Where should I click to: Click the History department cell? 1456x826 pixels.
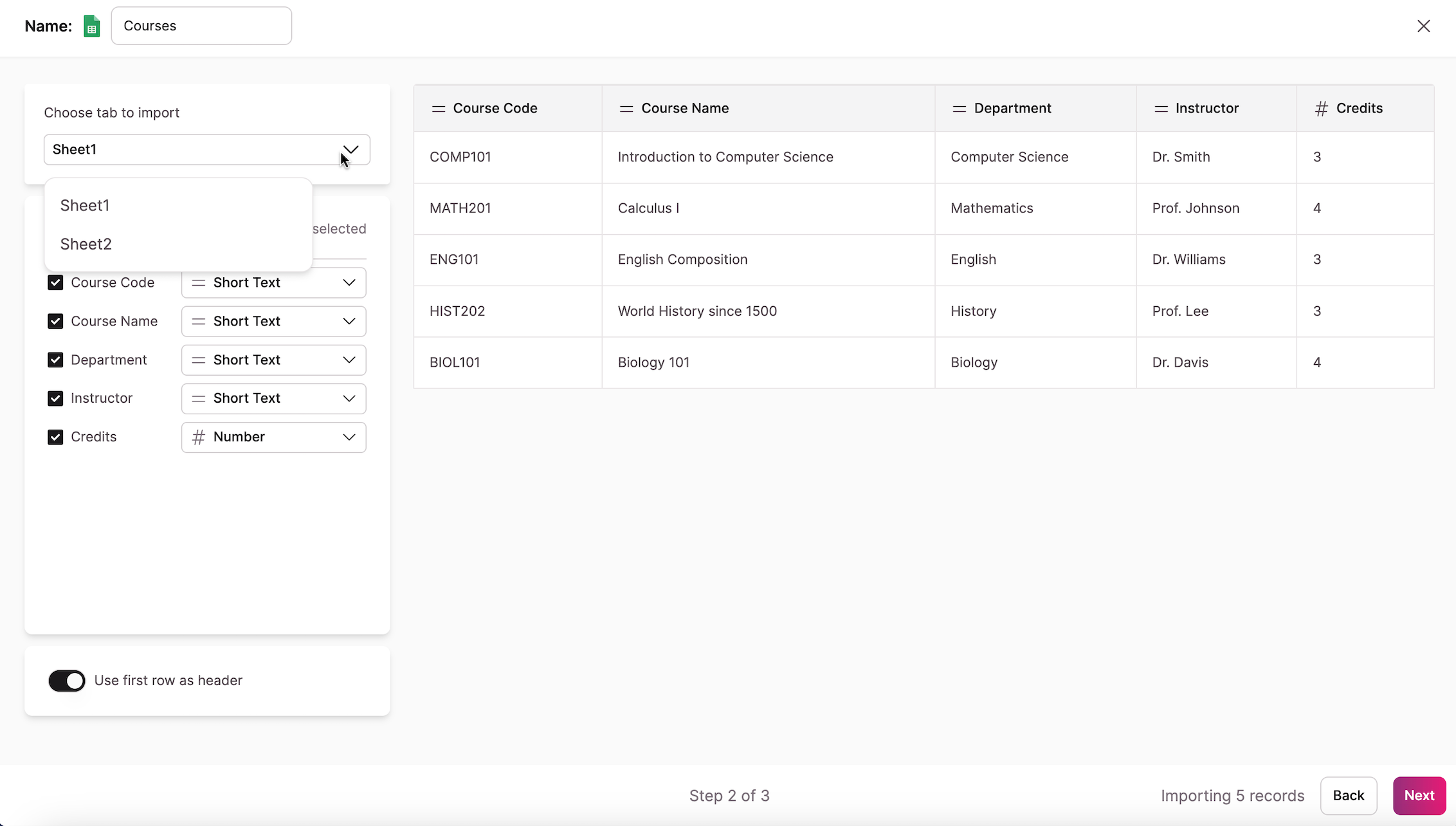pyautogui.click(x=1035, y=311)
